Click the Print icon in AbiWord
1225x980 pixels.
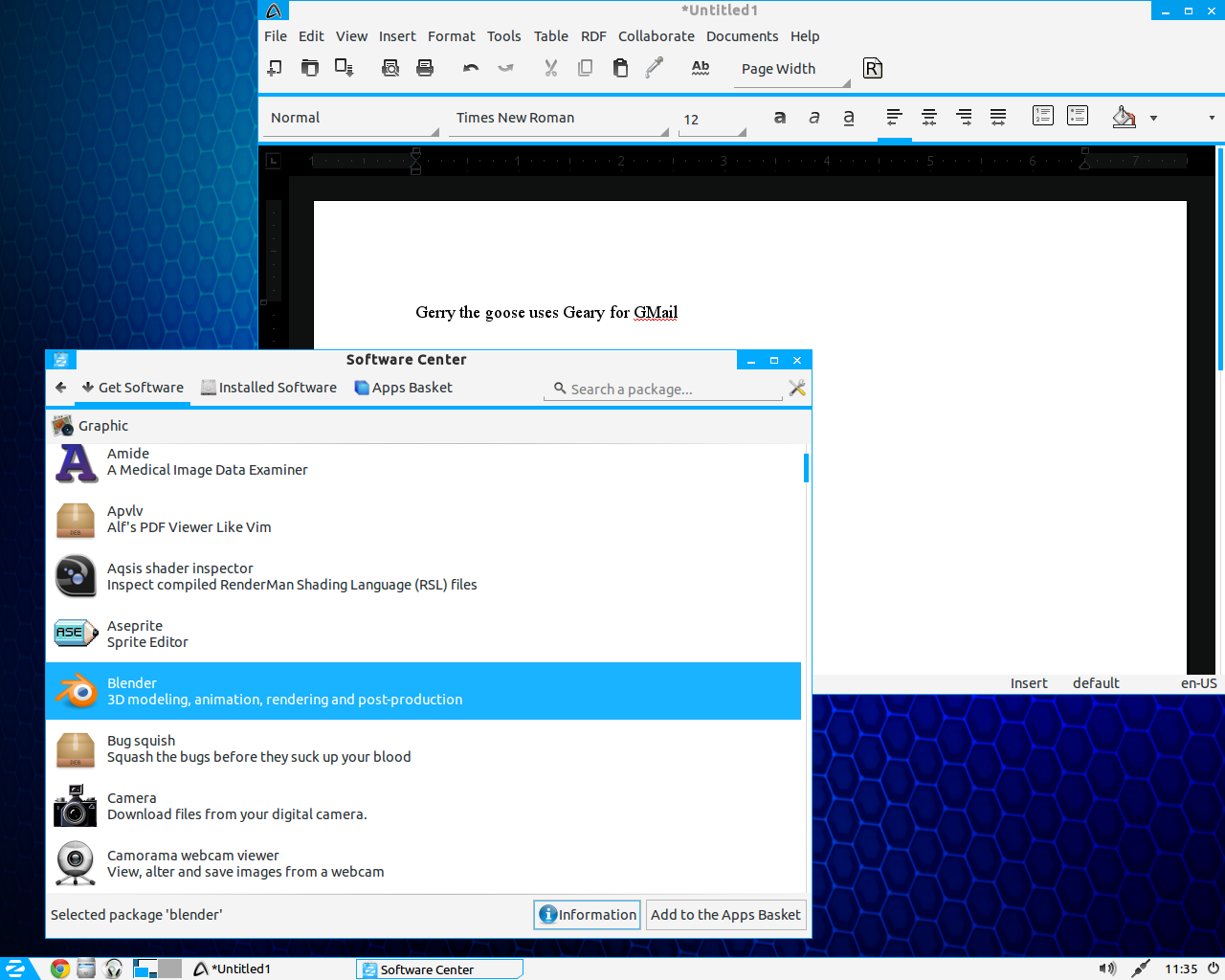click(425, 68)
